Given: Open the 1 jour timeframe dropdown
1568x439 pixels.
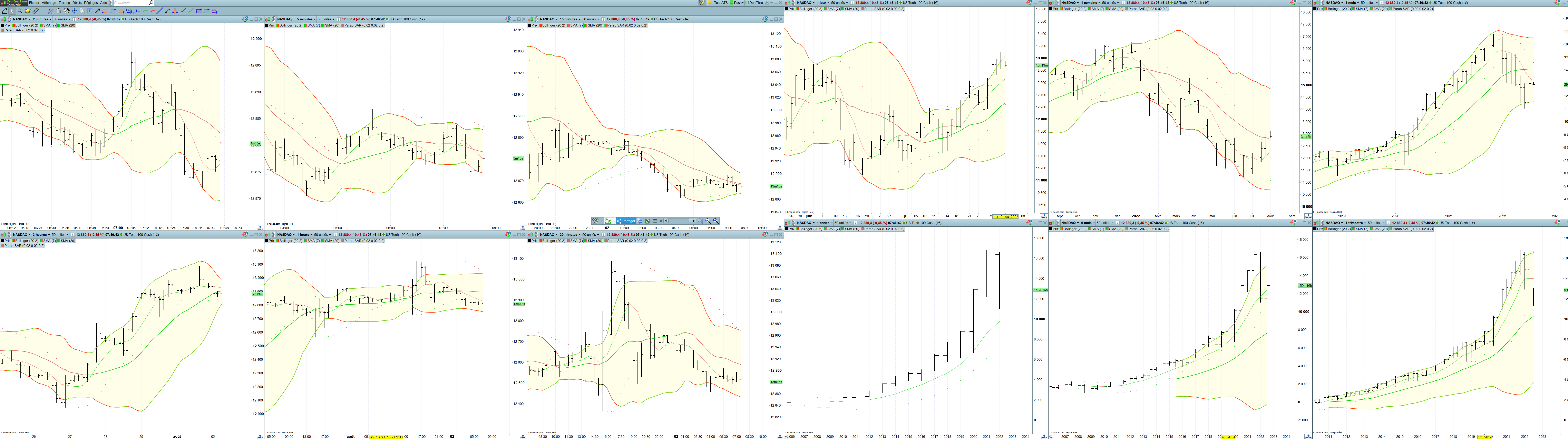Looking at the screenshot, I should click(x=823, y=2).
